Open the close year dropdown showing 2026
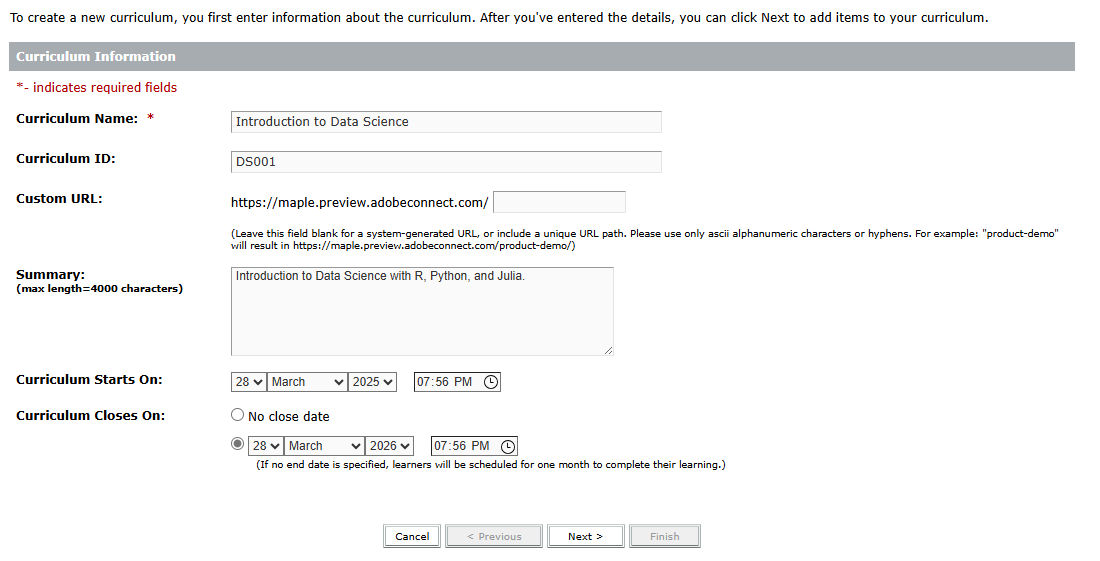The image size is (1100, 561). (x=390, y=446)
